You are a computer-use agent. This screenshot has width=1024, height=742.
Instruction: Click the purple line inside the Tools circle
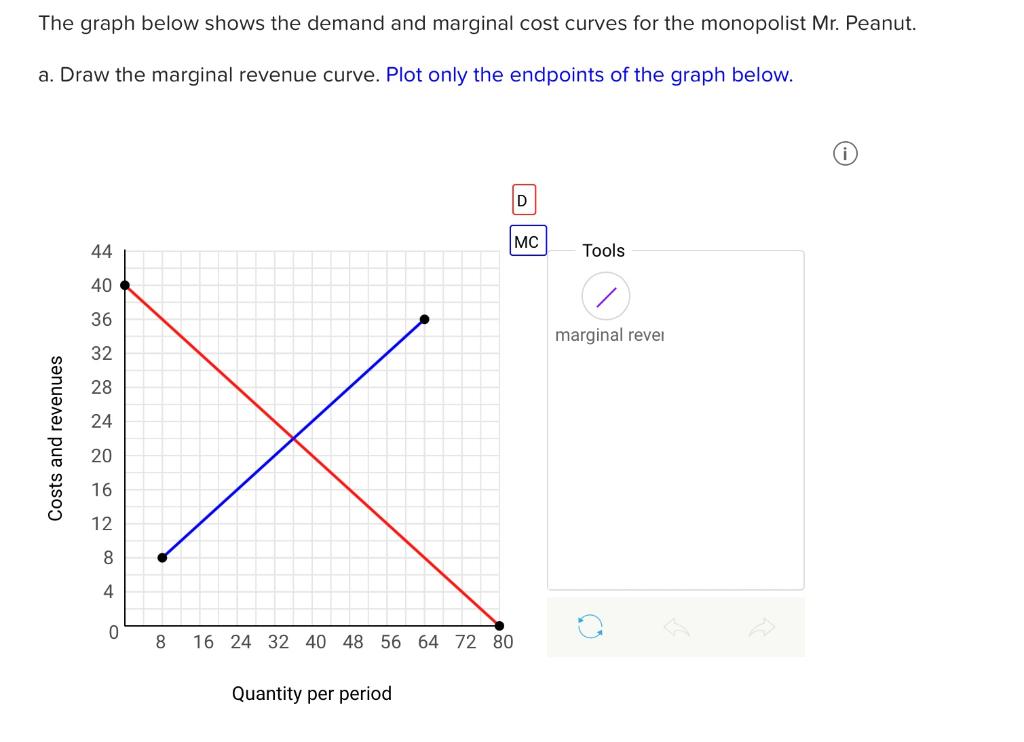click(x=605, y=296)
